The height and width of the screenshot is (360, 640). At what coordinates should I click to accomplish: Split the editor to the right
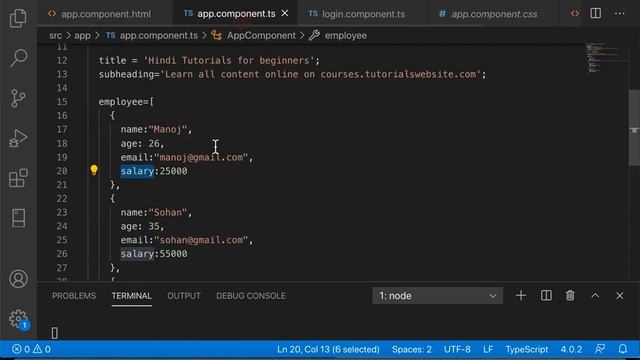click(x=596, y=13)
